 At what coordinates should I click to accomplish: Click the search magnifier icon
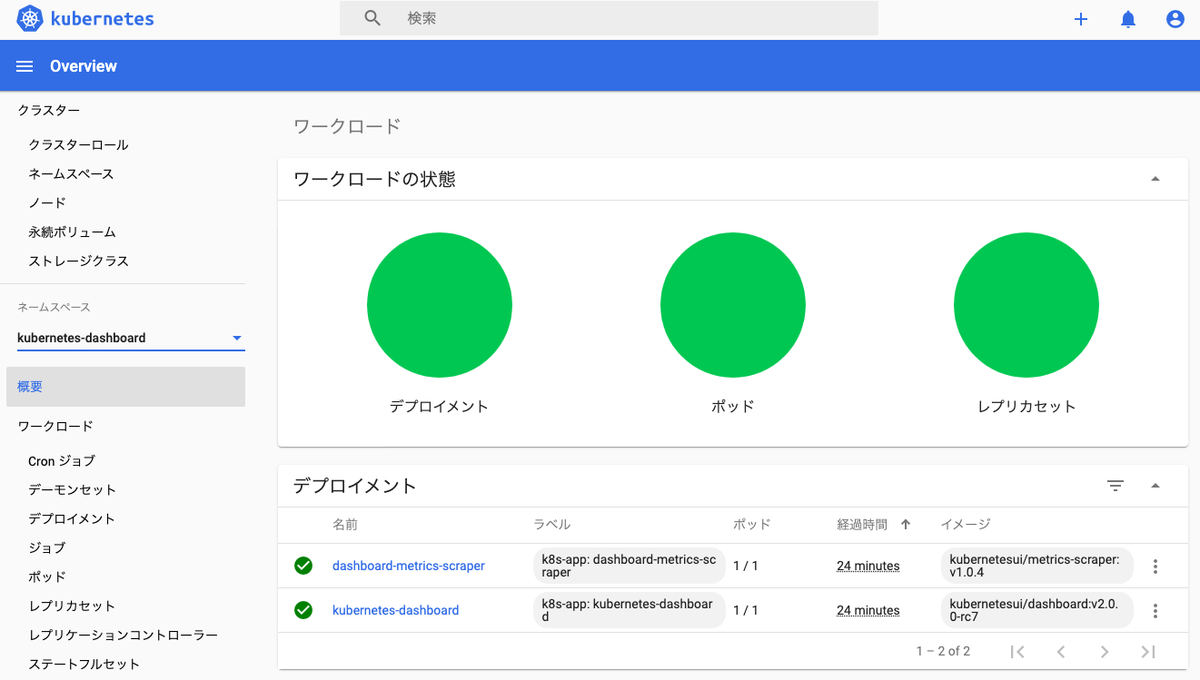373,18
